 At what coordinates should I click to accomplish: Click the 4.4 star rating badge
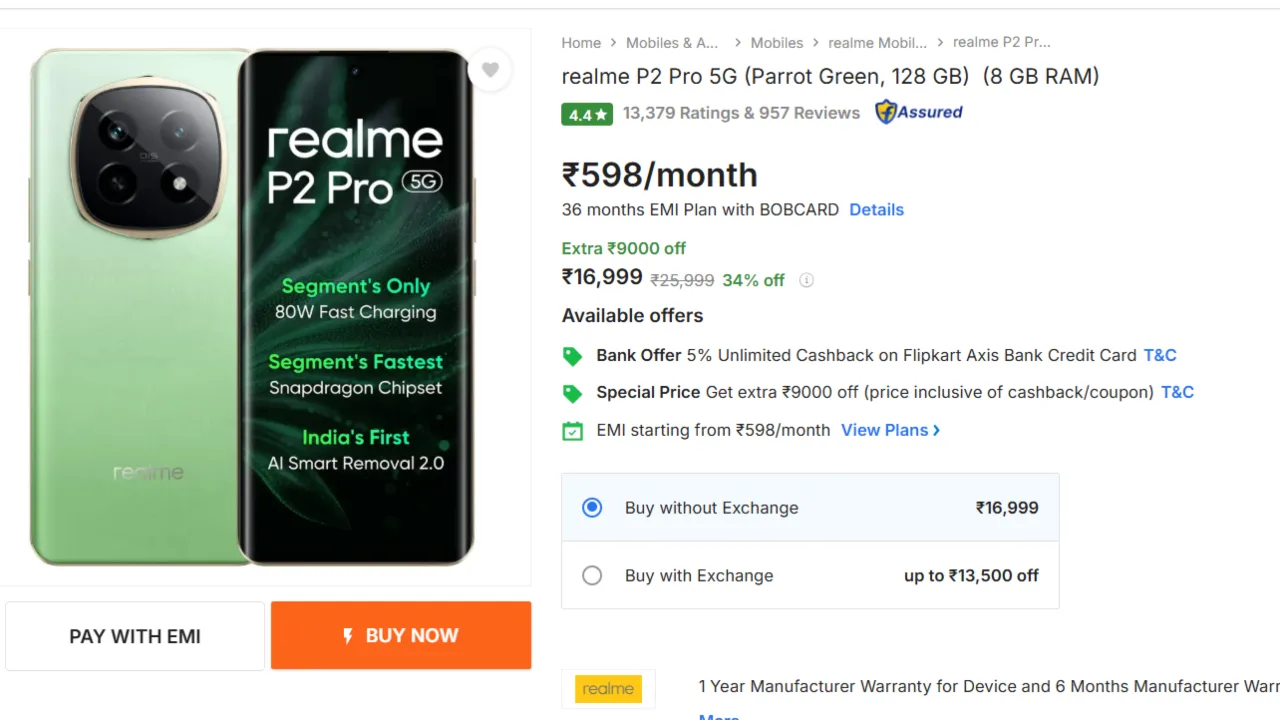[x=587, y=114]
